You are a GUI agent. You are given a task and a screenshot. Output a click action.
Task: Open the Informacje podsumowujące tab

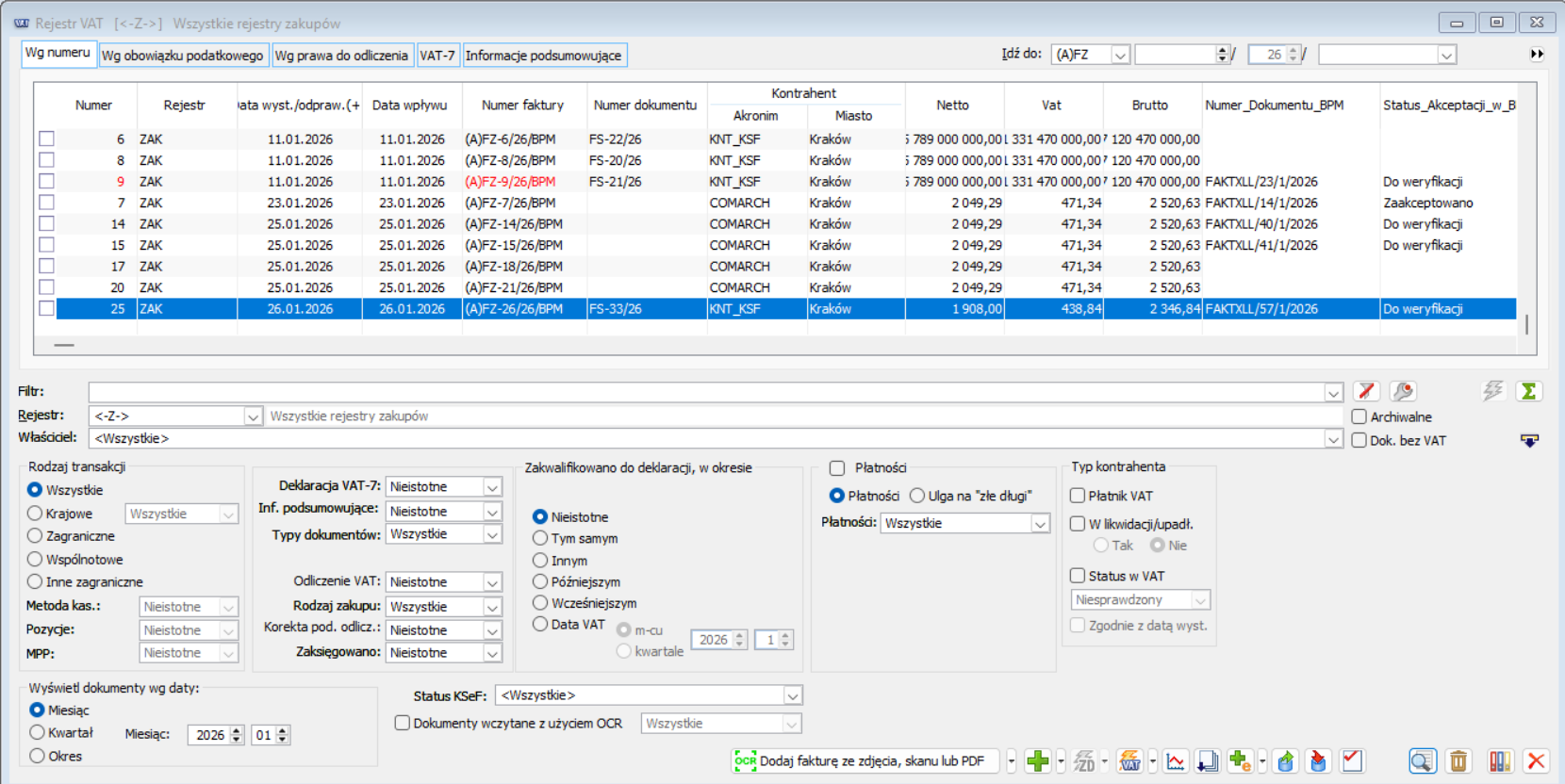[x=543, y=56]
